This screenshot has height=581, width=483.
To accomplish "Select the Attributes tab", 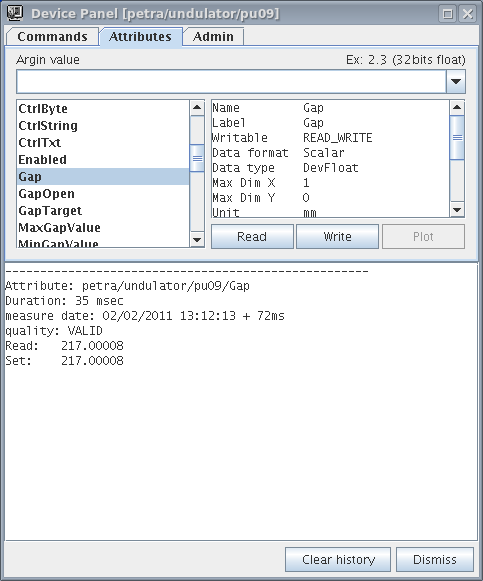I will [x=140, y=37].
